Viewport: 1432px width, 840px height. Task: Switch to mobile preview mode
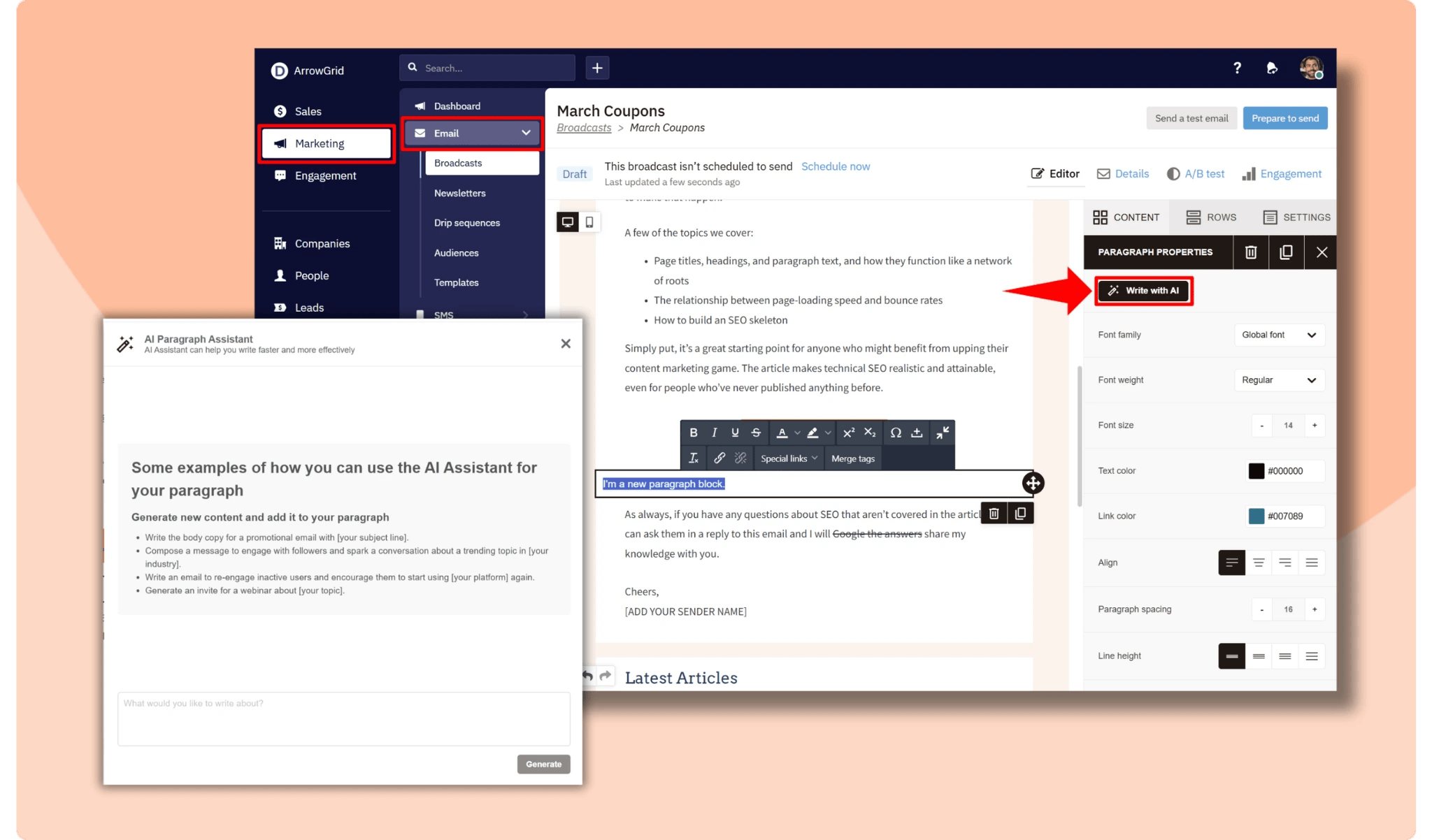point(591,222)
